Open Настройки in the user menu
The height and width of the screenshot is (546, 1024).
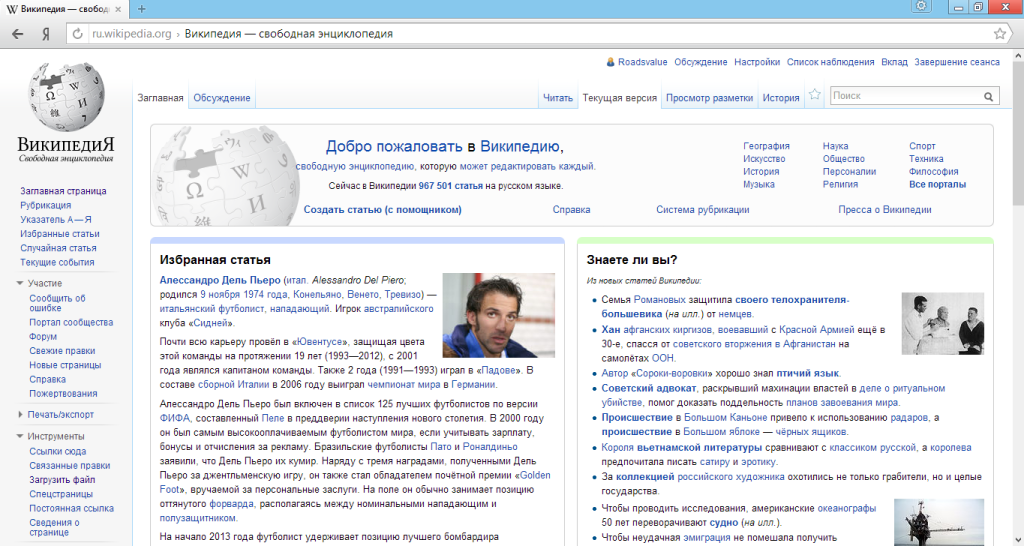point(757,62)
